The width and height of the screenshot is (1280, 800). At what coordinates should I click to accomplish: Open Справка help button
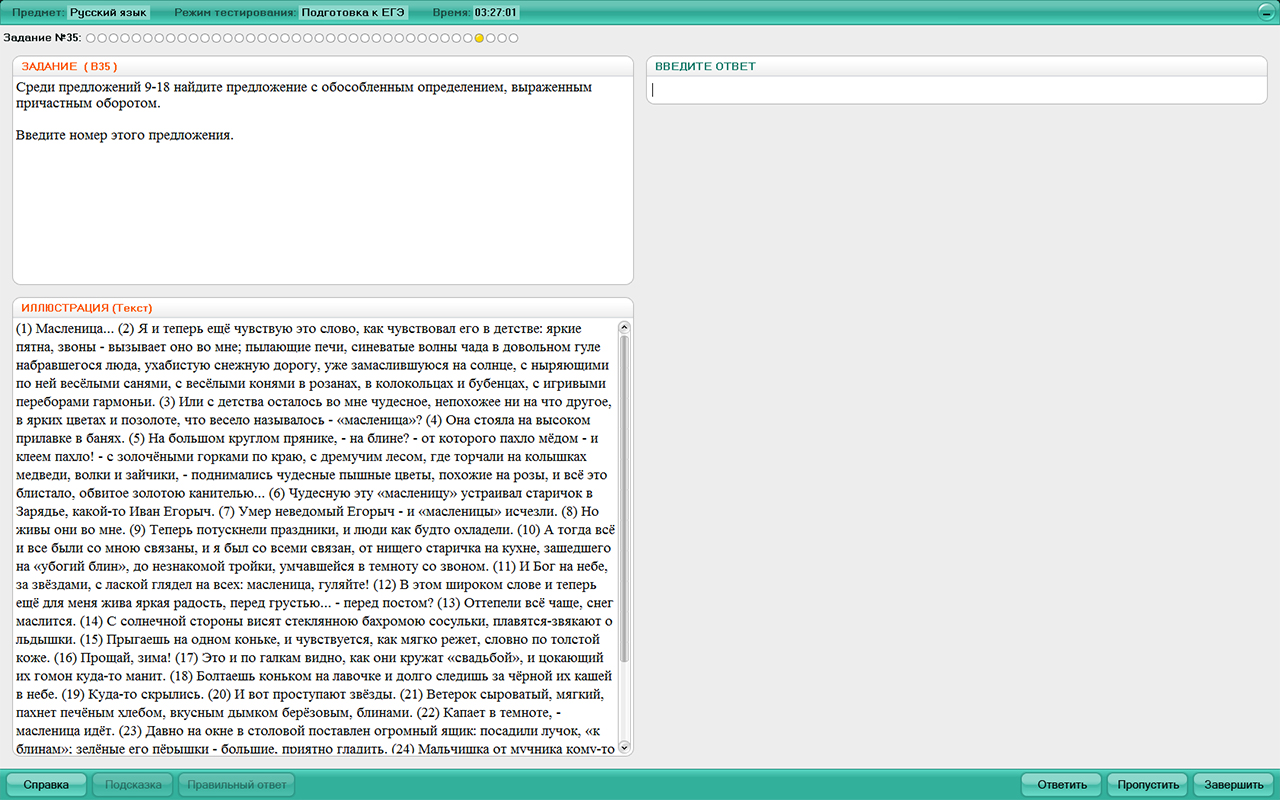point(46,785)
